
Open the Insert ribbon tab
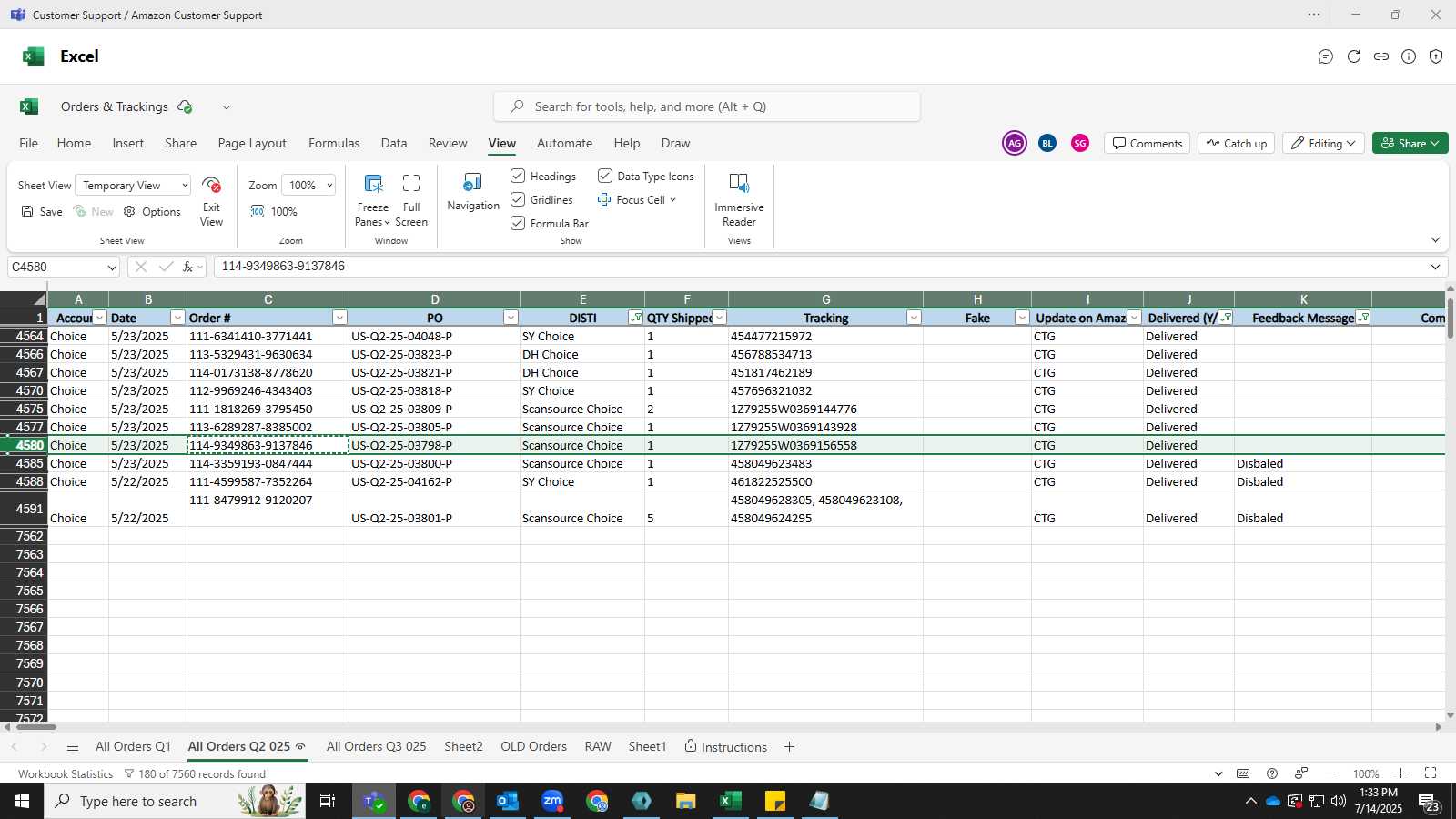pos(128,144)
